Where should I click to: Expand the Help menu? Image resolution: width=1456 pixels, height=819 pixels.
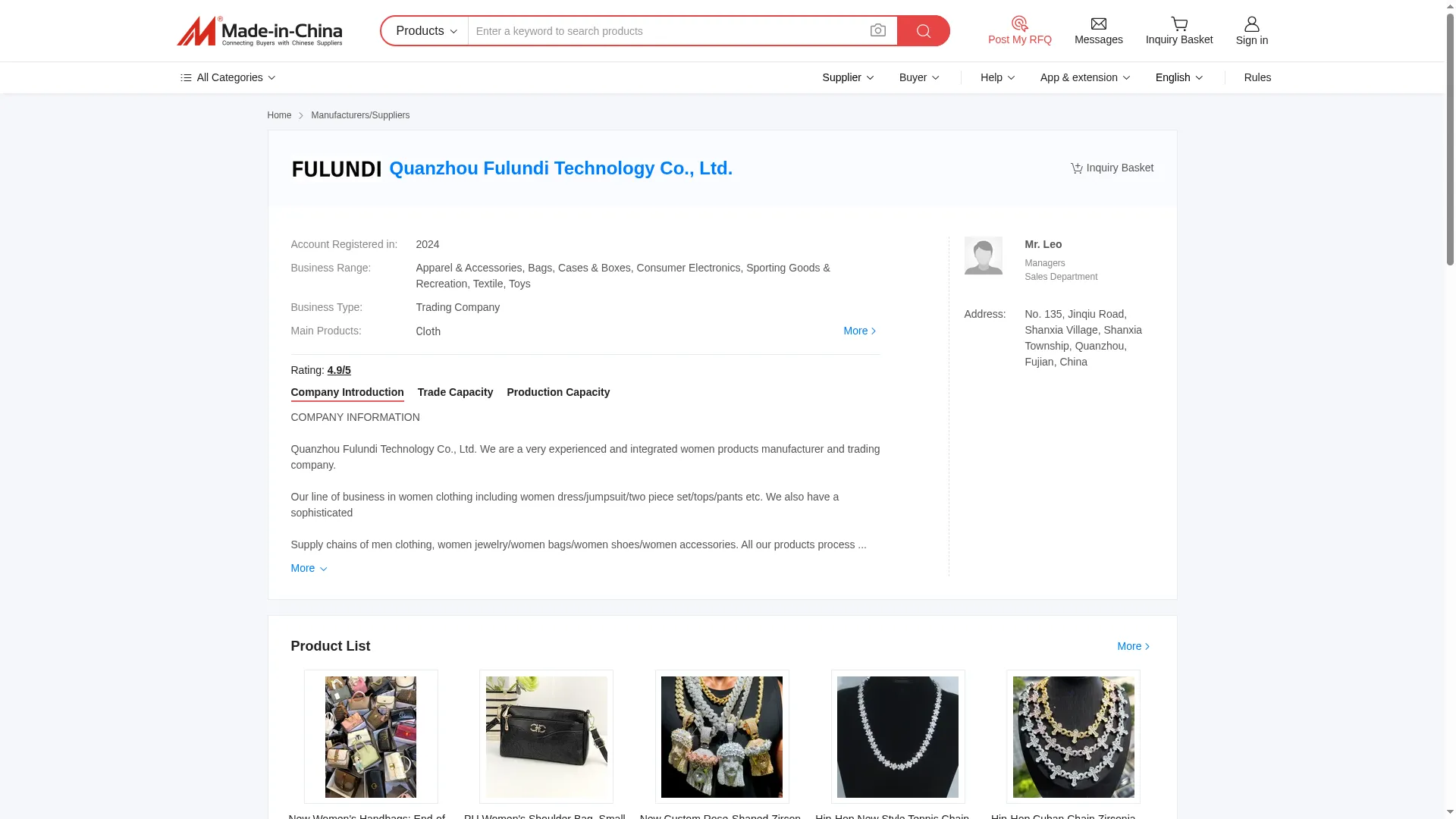(997, 77)
